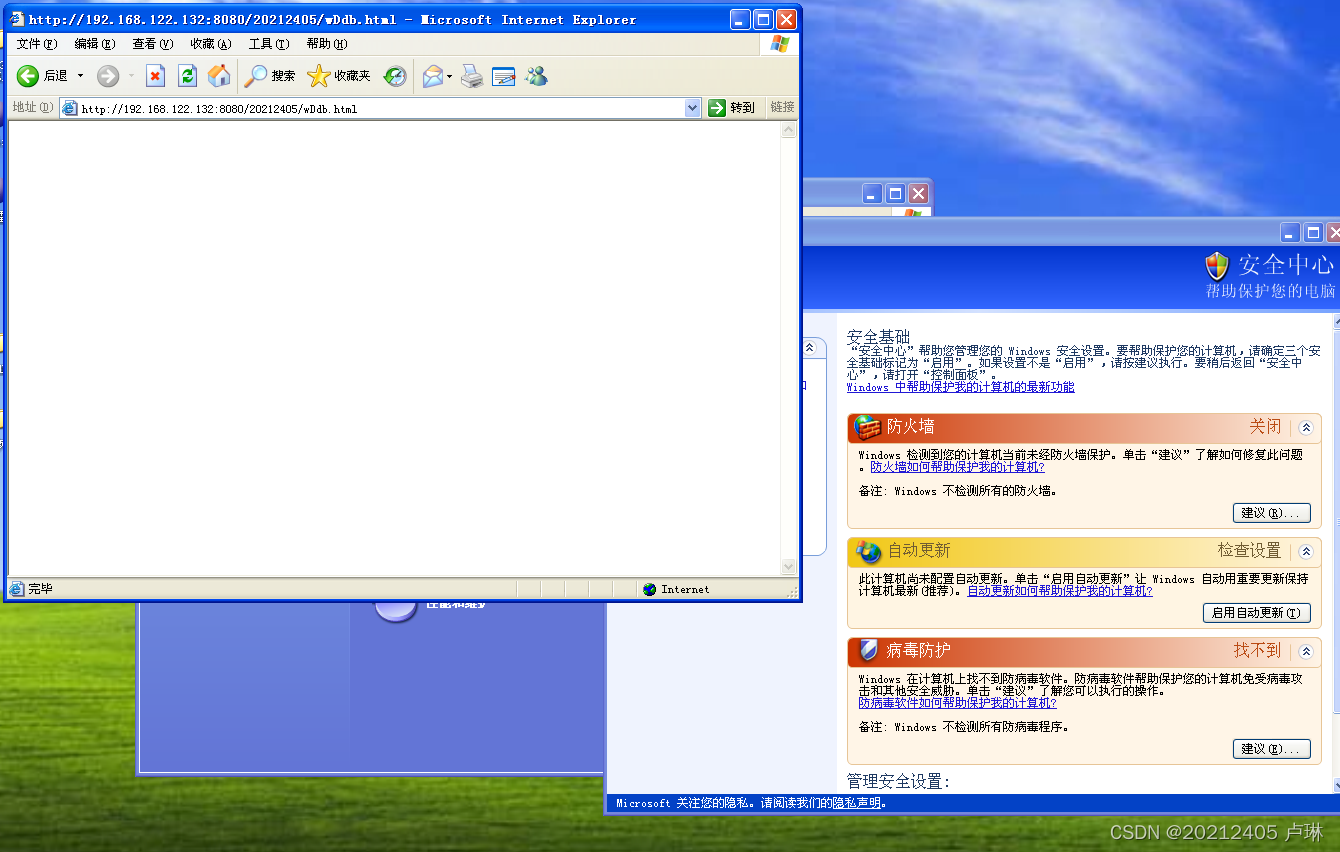Collapse the 防火墙 section in Security Center
This screenshot has height=852, width=1340.
(x=1306, y=427)
